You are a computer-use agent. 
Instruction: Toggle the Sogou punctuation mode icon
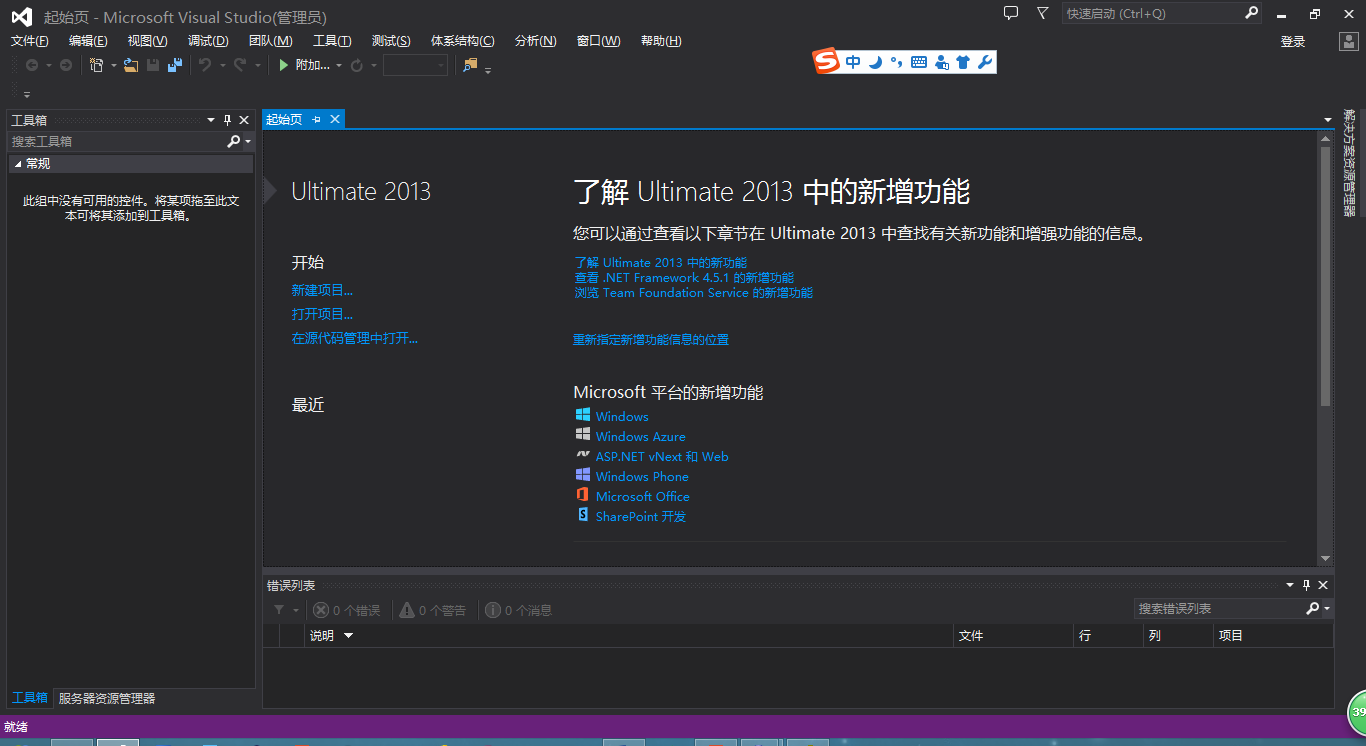(896, 62)
